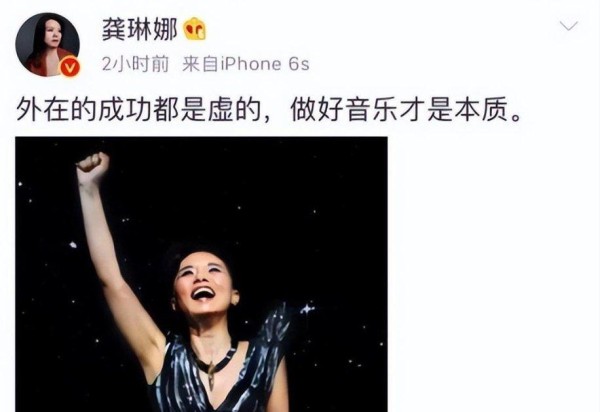600x412 pixels.
Task: Tap the raised fist in the photo
Action: tap(93, 165)
